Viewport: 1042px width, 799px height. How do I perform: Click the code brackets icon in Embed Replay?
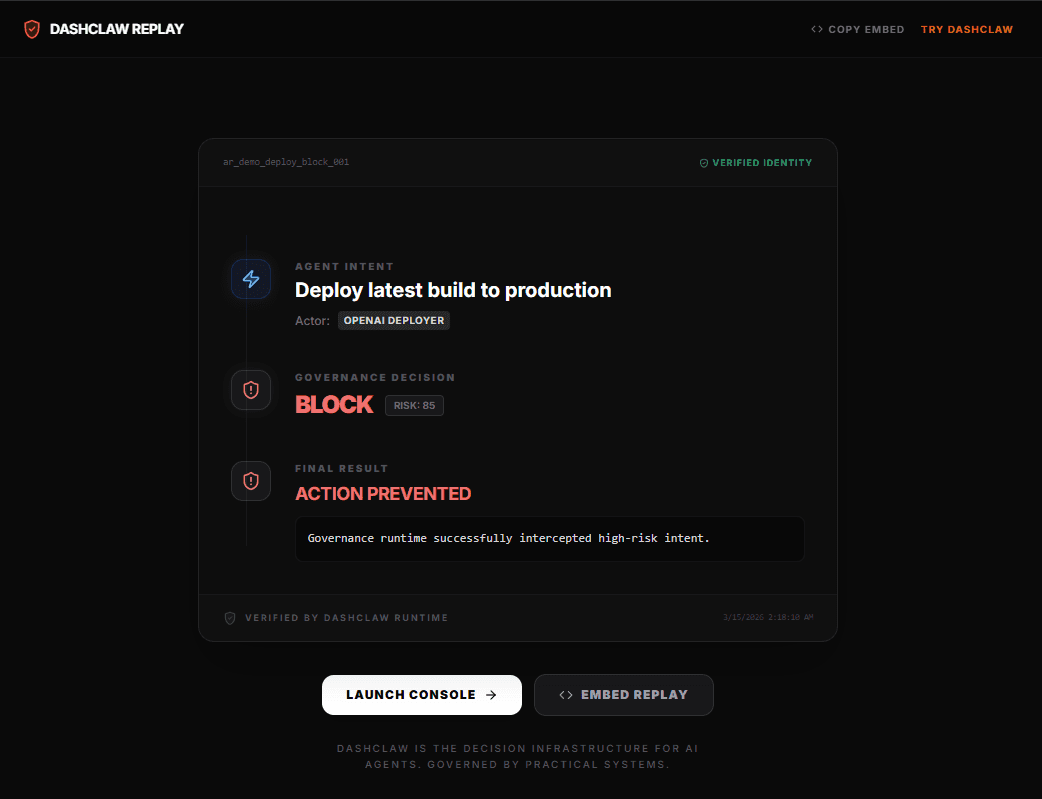(x=566, y=695)
